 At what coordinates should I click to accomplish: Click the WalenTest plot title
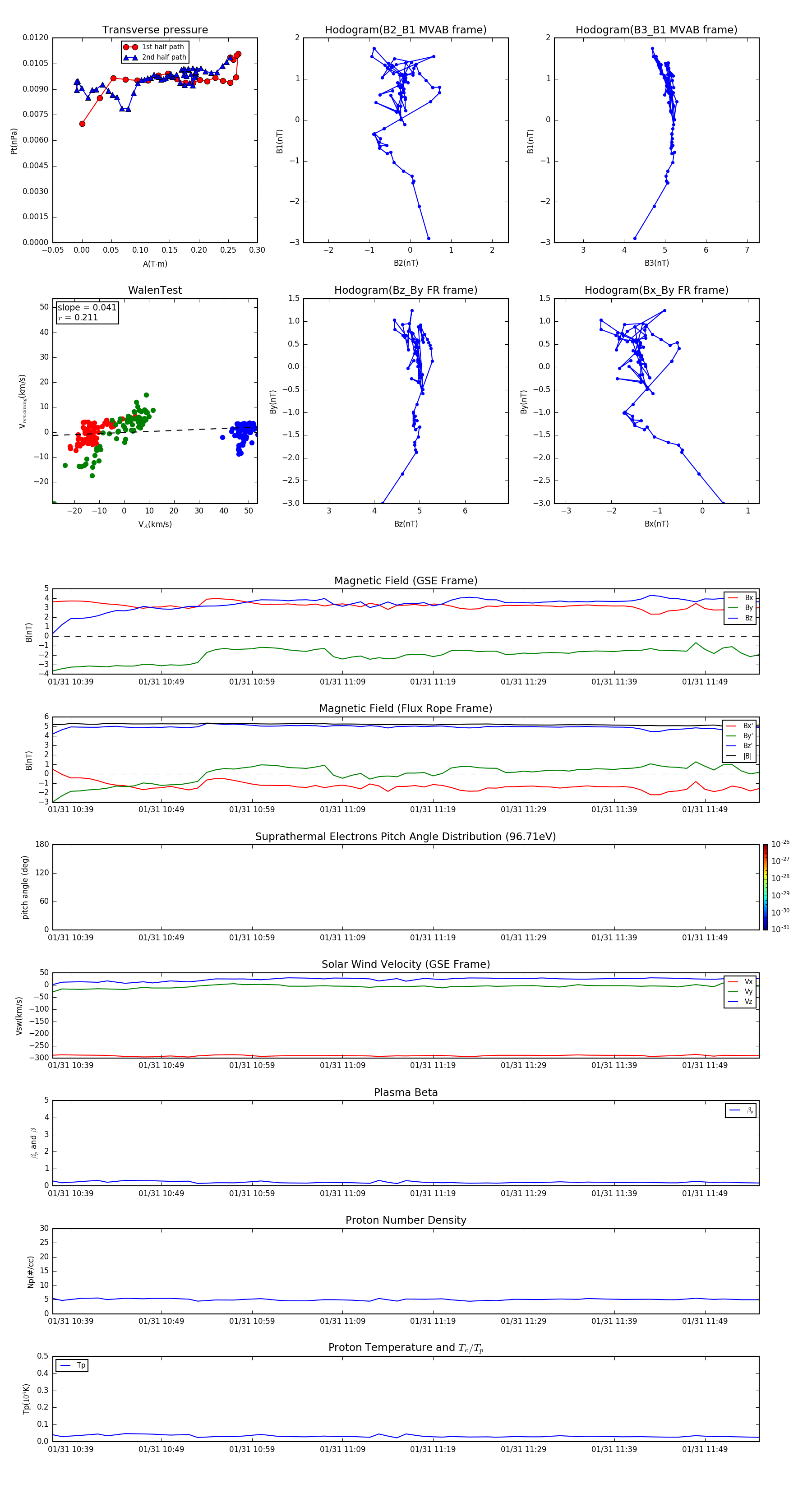pyautogui.click(x=155, y=290)
